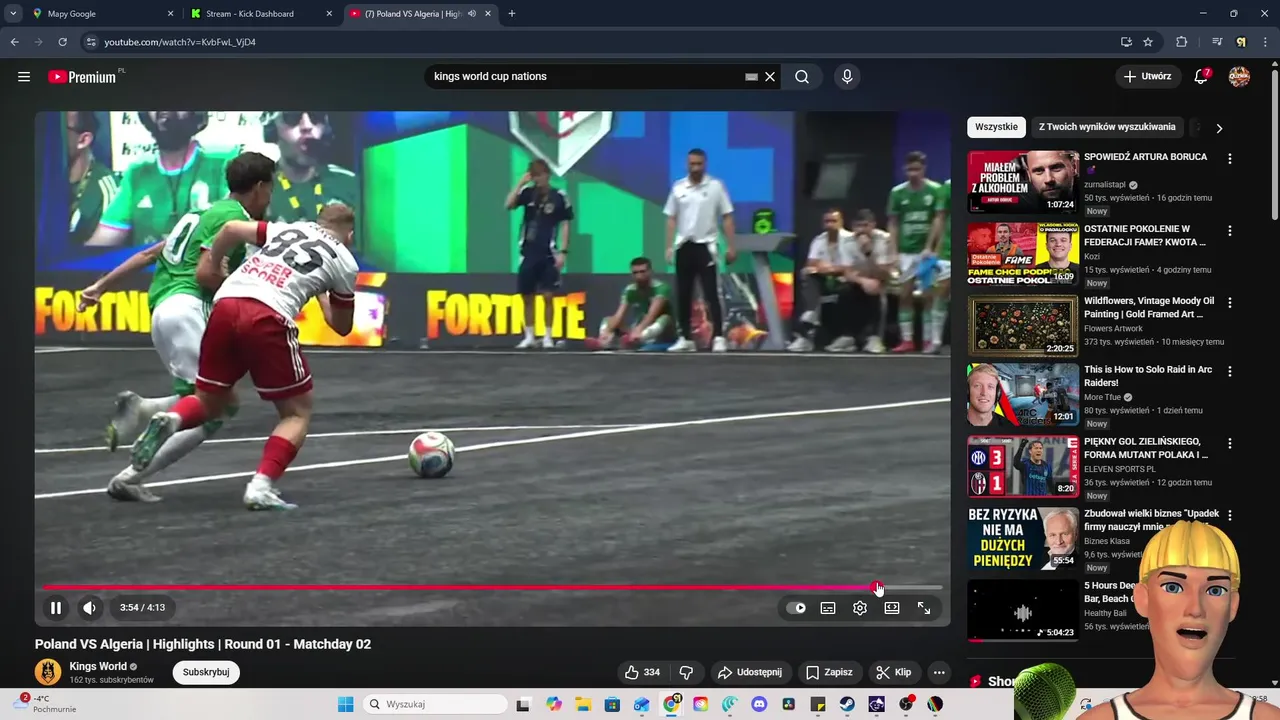
Task: Open the account avatar menu
Action: [1239, 77]
